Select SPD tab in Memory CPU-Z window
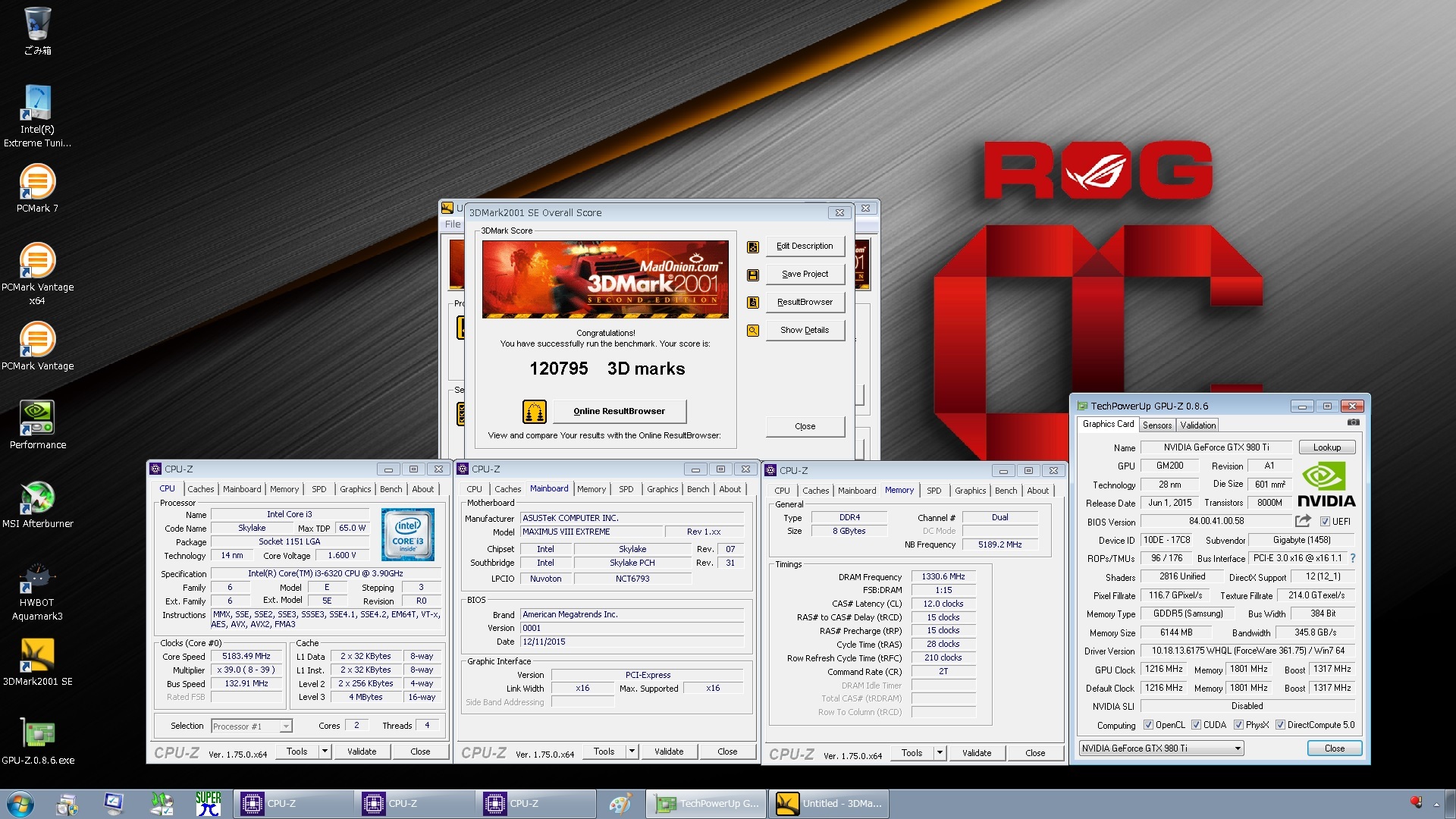This screenshot has height=819, width=1456. (x=934, y=491)
